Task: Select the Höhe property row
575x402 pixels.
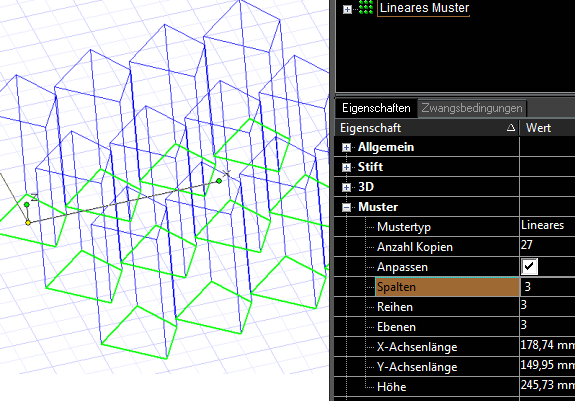Action: point(391,387)
